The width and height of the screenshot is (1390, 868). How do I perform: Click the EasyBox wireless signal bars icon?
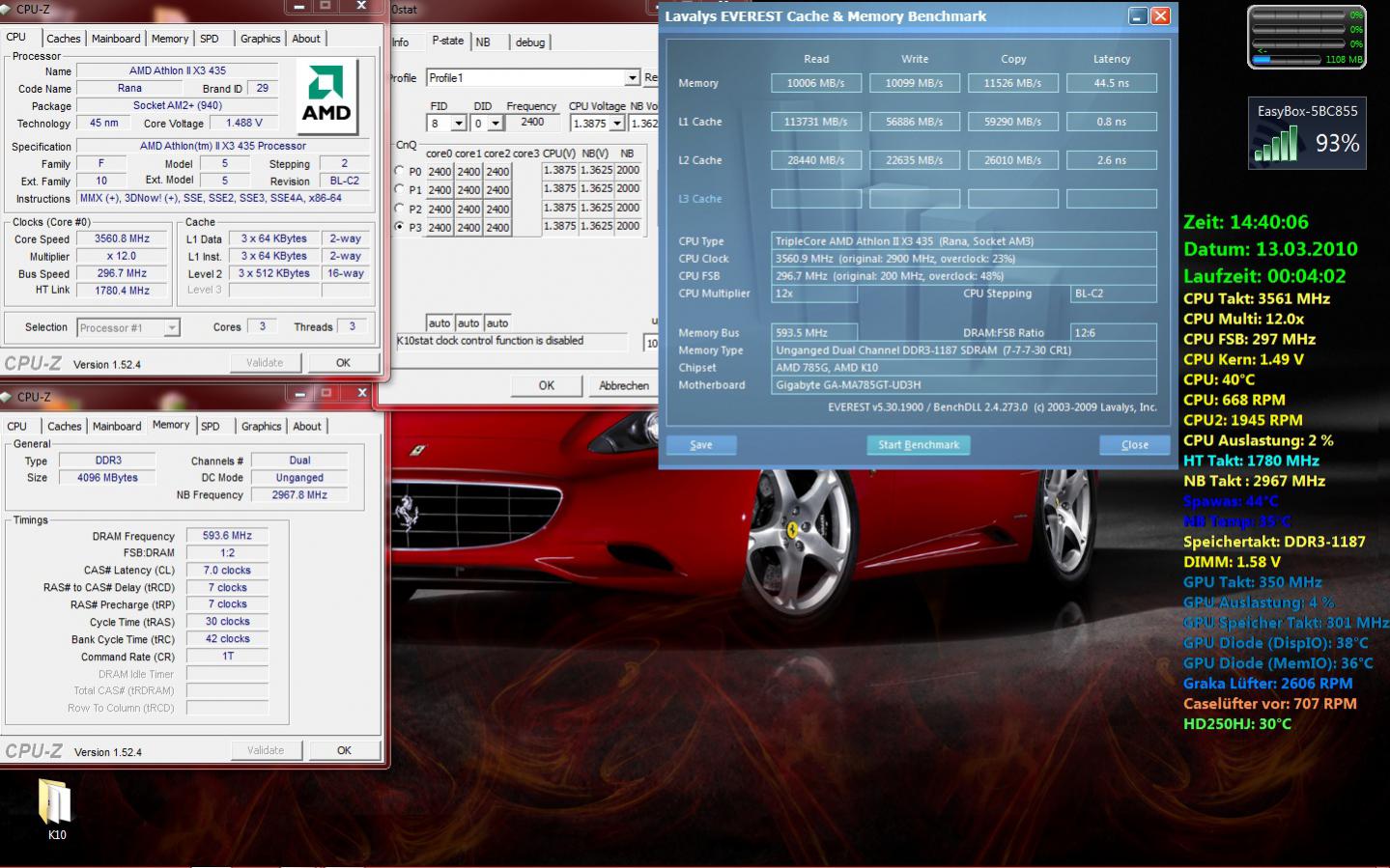1277,145
